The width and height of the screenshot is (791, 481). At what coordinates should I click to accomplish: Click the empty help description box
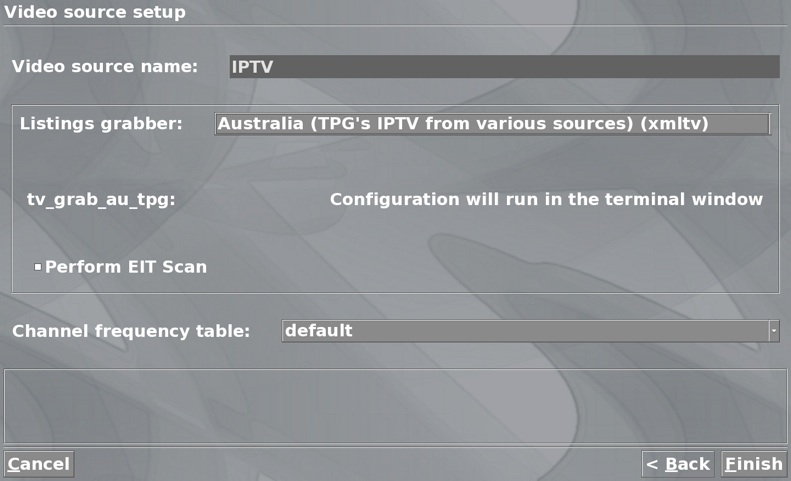tap(396, 406)
